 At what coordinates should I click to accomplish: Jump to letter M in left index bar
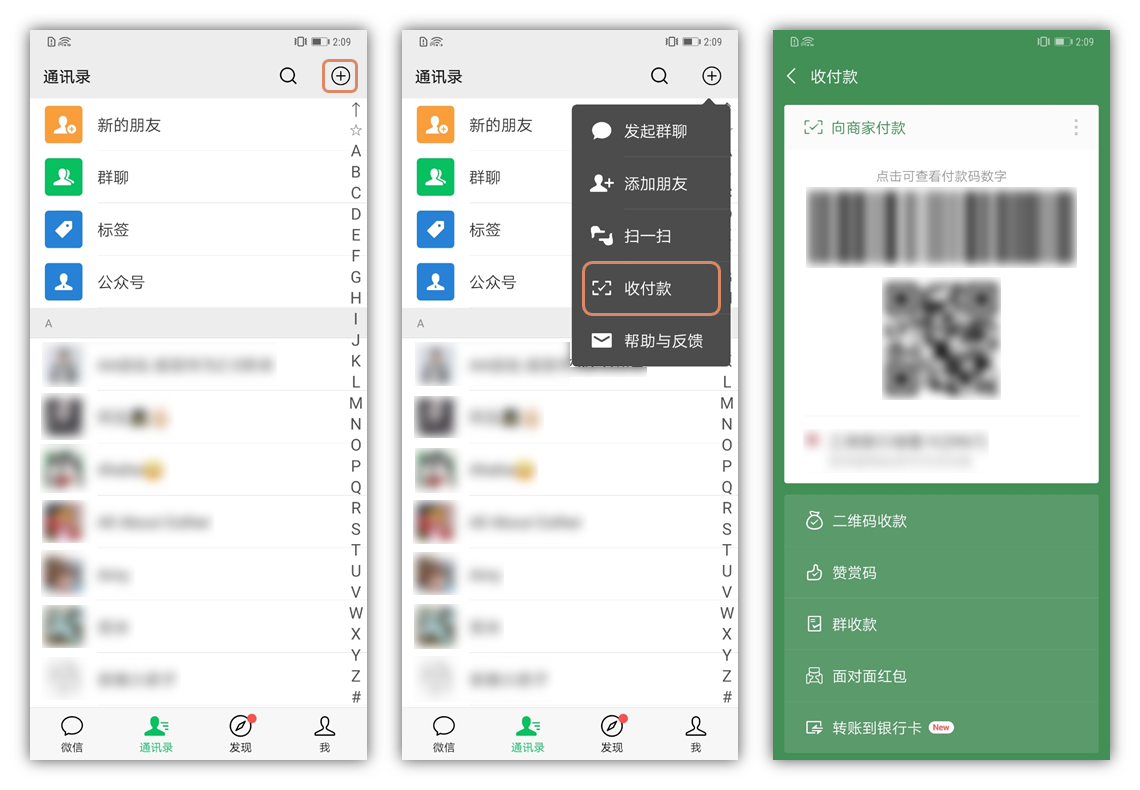(356, 403)
